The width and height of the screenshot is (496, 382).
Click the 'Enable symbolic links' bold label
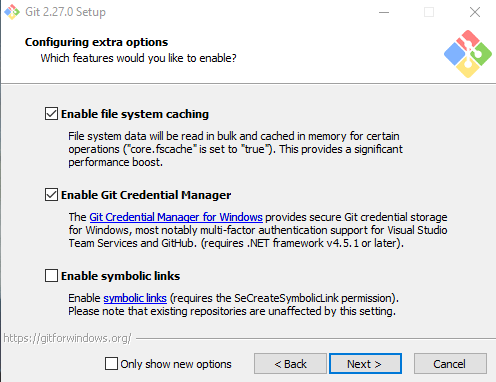[120, 276]
